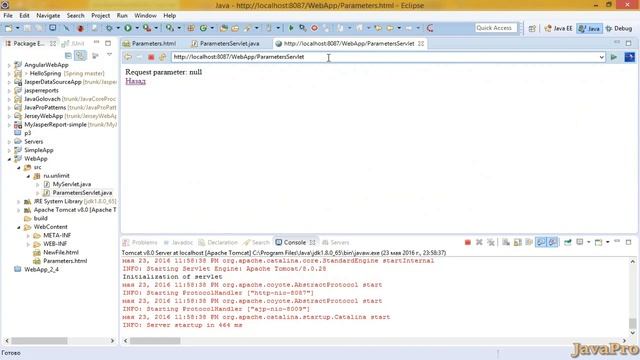Click the Save toolbar icon
Screen dimensions: 640x360
point(27,28)
